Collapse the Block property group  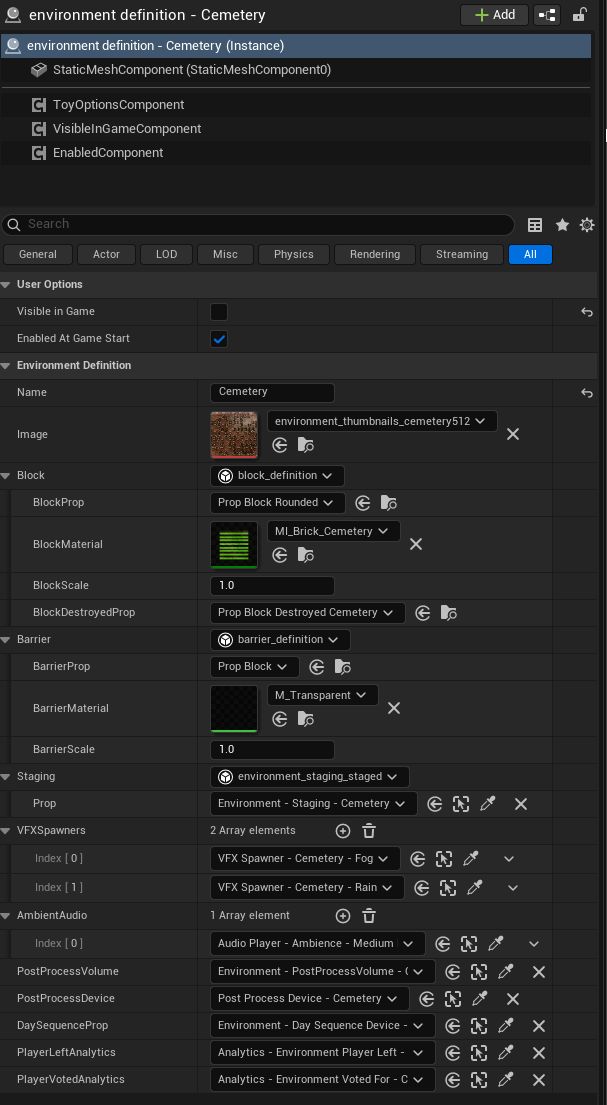point(6,476)
